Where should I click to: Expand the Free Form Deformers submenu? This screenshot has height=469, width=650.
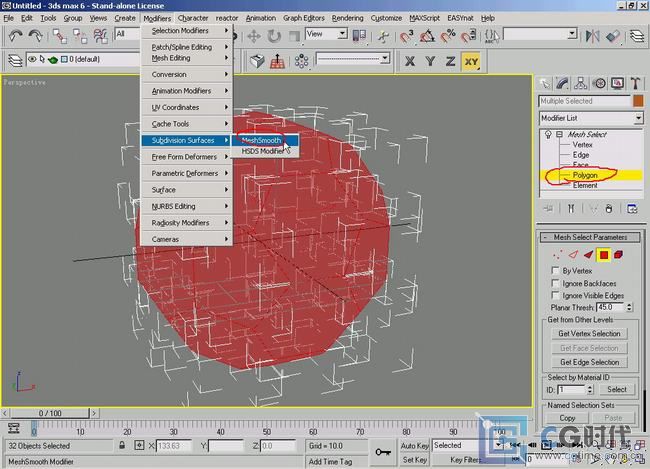pyautogui.click(x=187, y=157)
